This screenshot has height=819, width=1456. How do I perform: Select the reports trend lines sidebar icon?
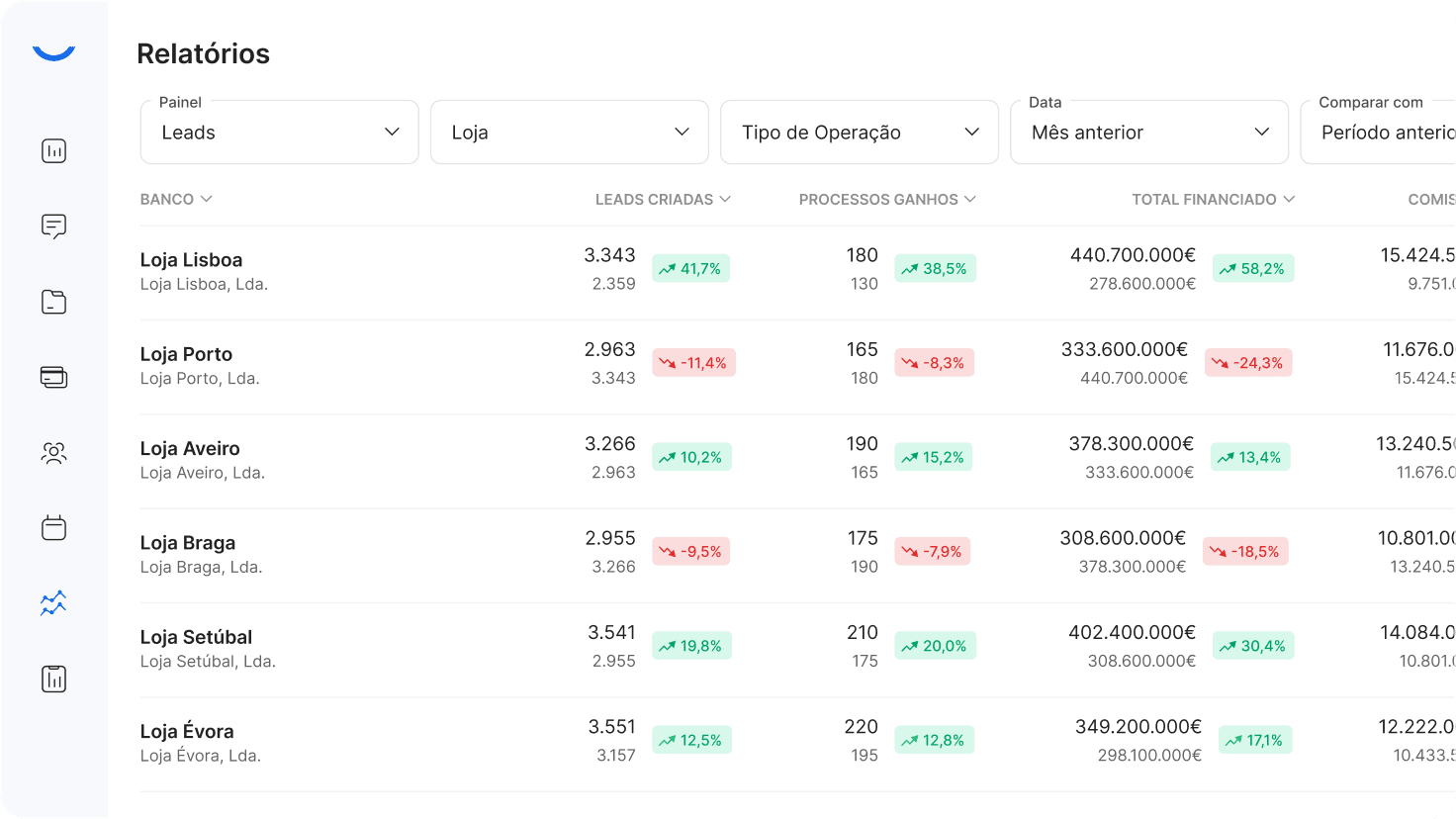point(53,603)
